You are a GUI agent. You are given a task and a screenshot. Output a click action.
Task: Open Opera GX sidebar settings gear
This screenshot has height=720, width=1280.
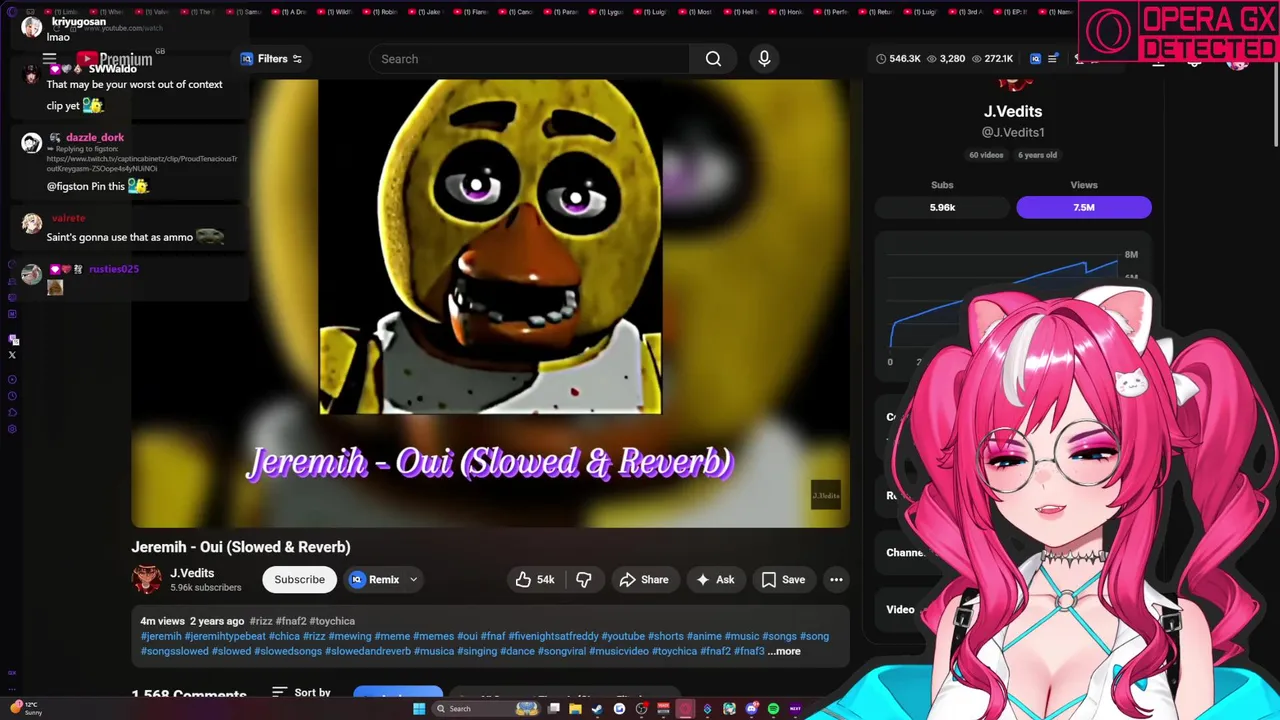(x=12, y=429)
